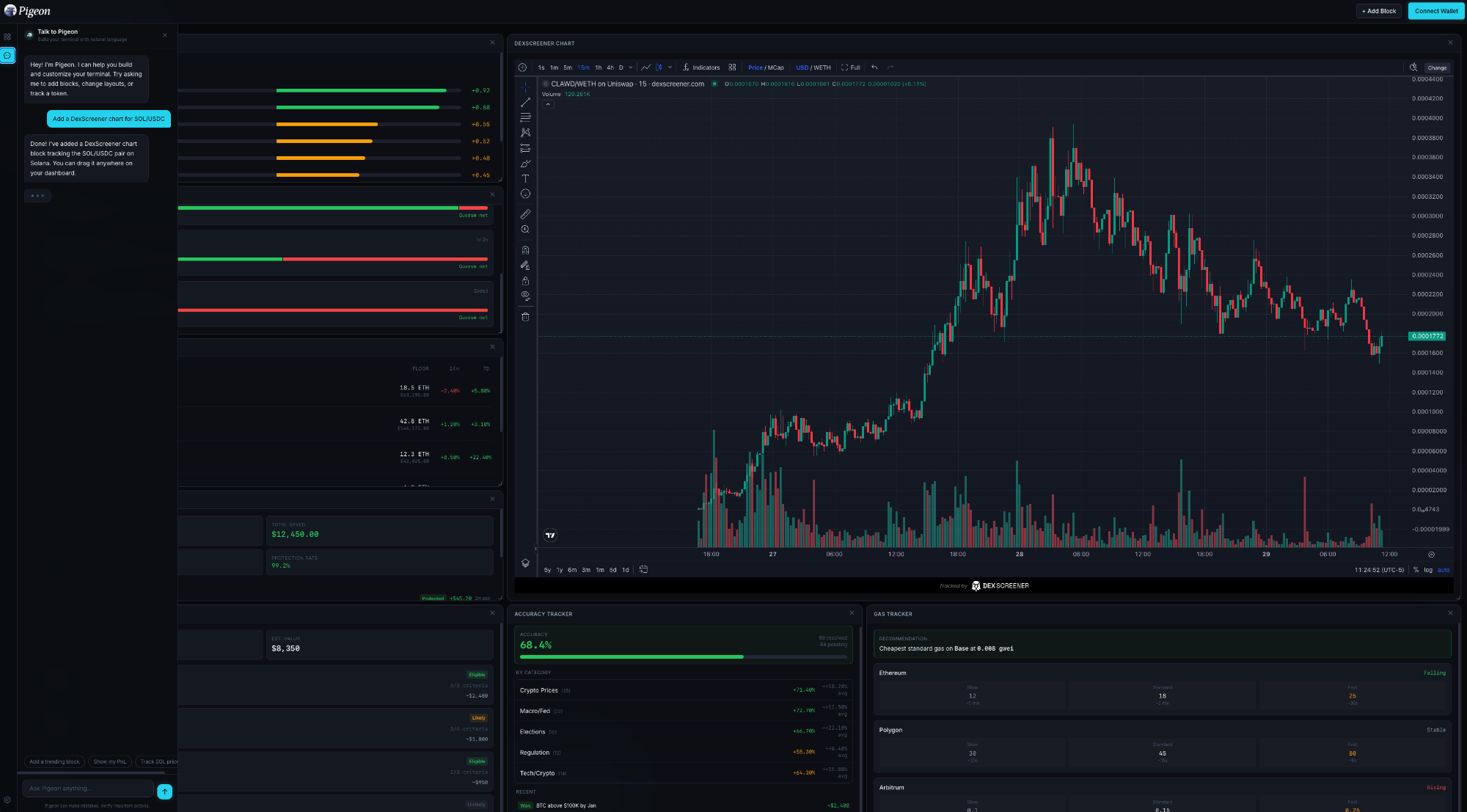
Task: Open the emoji icons tool
Action: coord(525,194)
